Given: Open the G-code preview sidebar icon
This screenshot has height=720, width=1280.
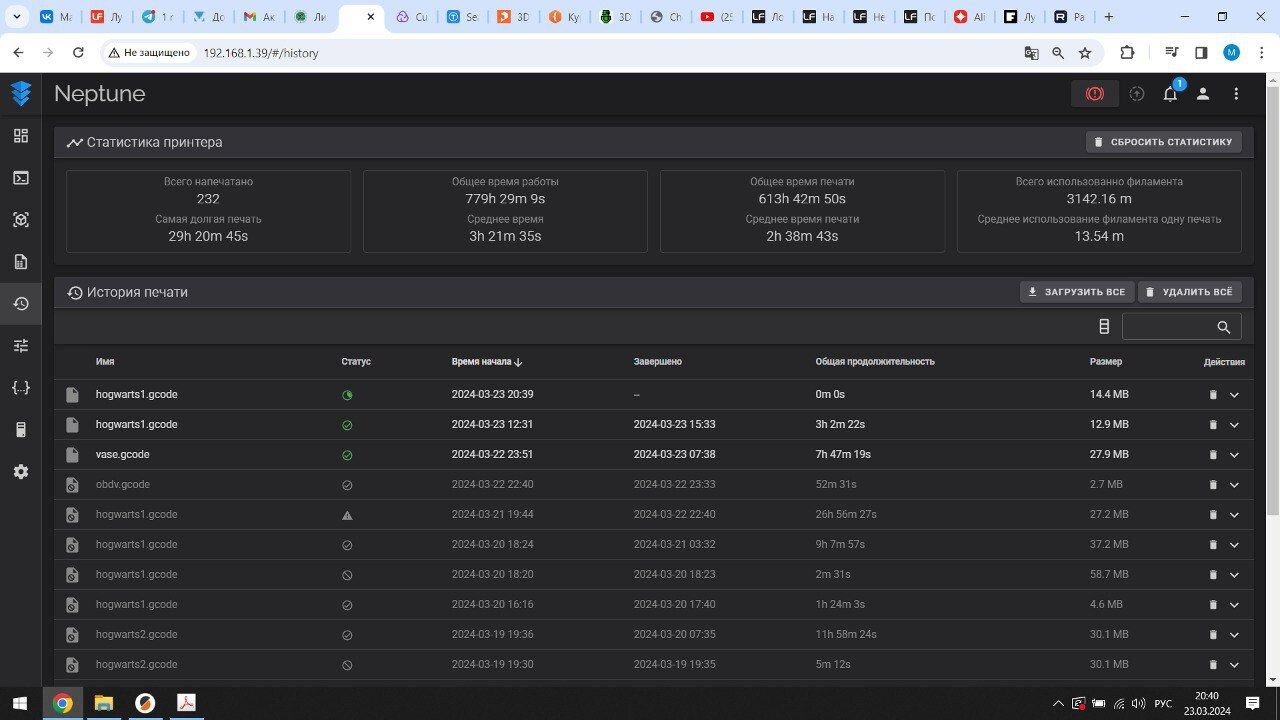Looking at the screenshot, I should pyautogui.click(x=21, y=220).
